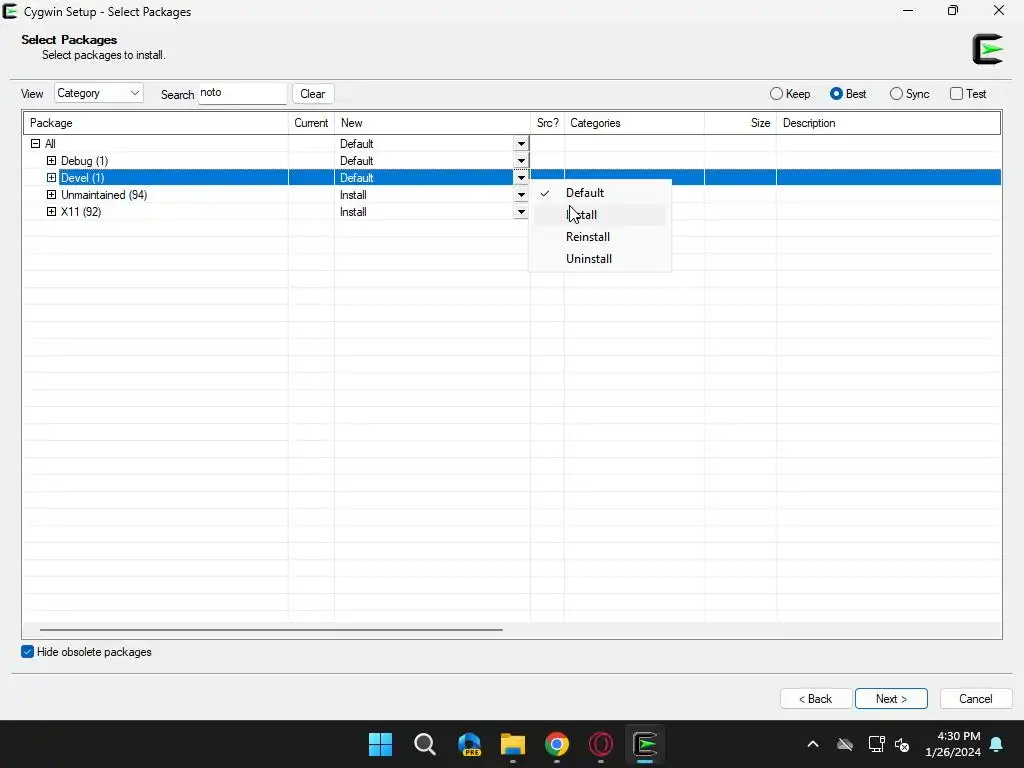Expand the Unmaintained (94) category
This screenshot has width=1024, height=768.
click(x=52, y=195)
